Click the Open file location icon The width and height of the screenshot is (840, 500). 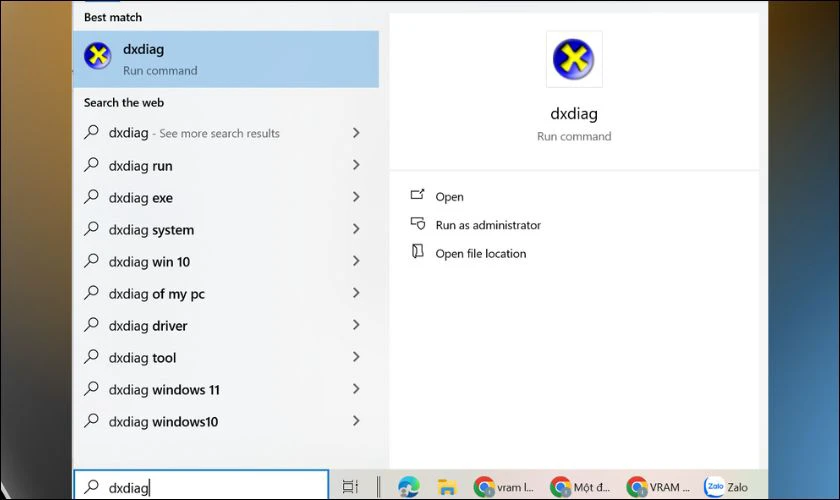(417, 251)
